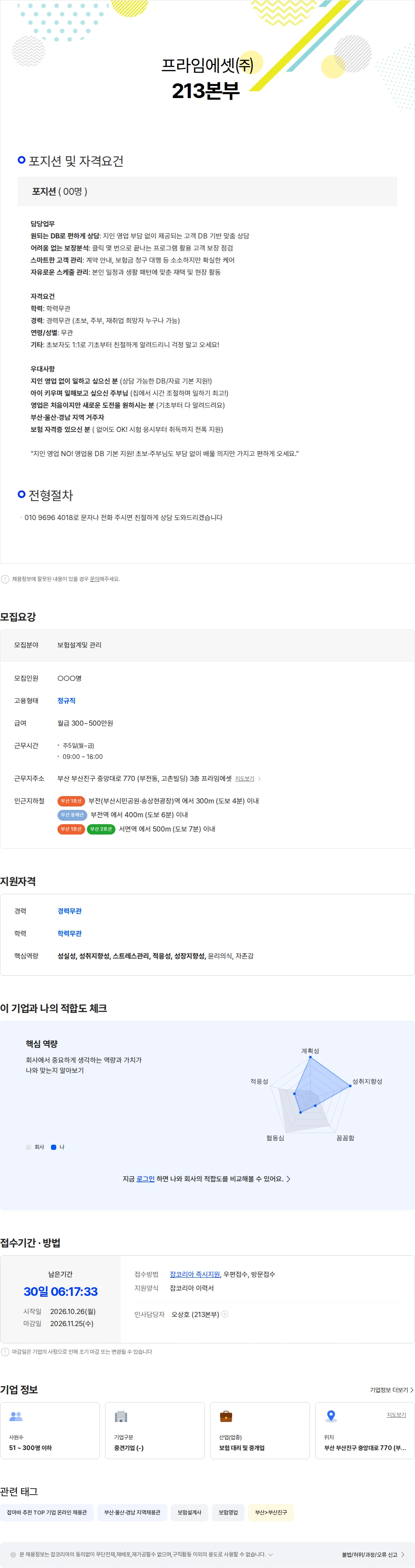Click the info icon beside deadline notice

coord(5,1351)
